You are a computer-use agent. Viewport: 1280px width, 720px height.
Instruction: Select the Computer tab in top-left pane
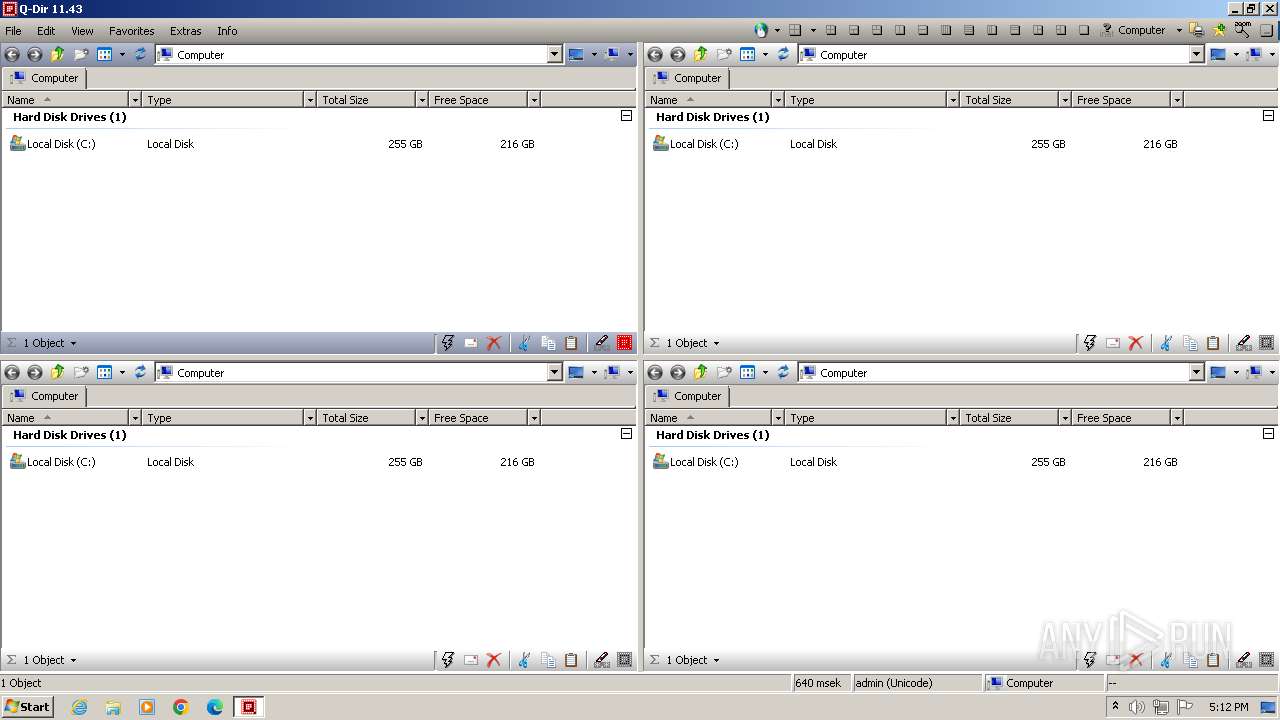click(44, 78)
